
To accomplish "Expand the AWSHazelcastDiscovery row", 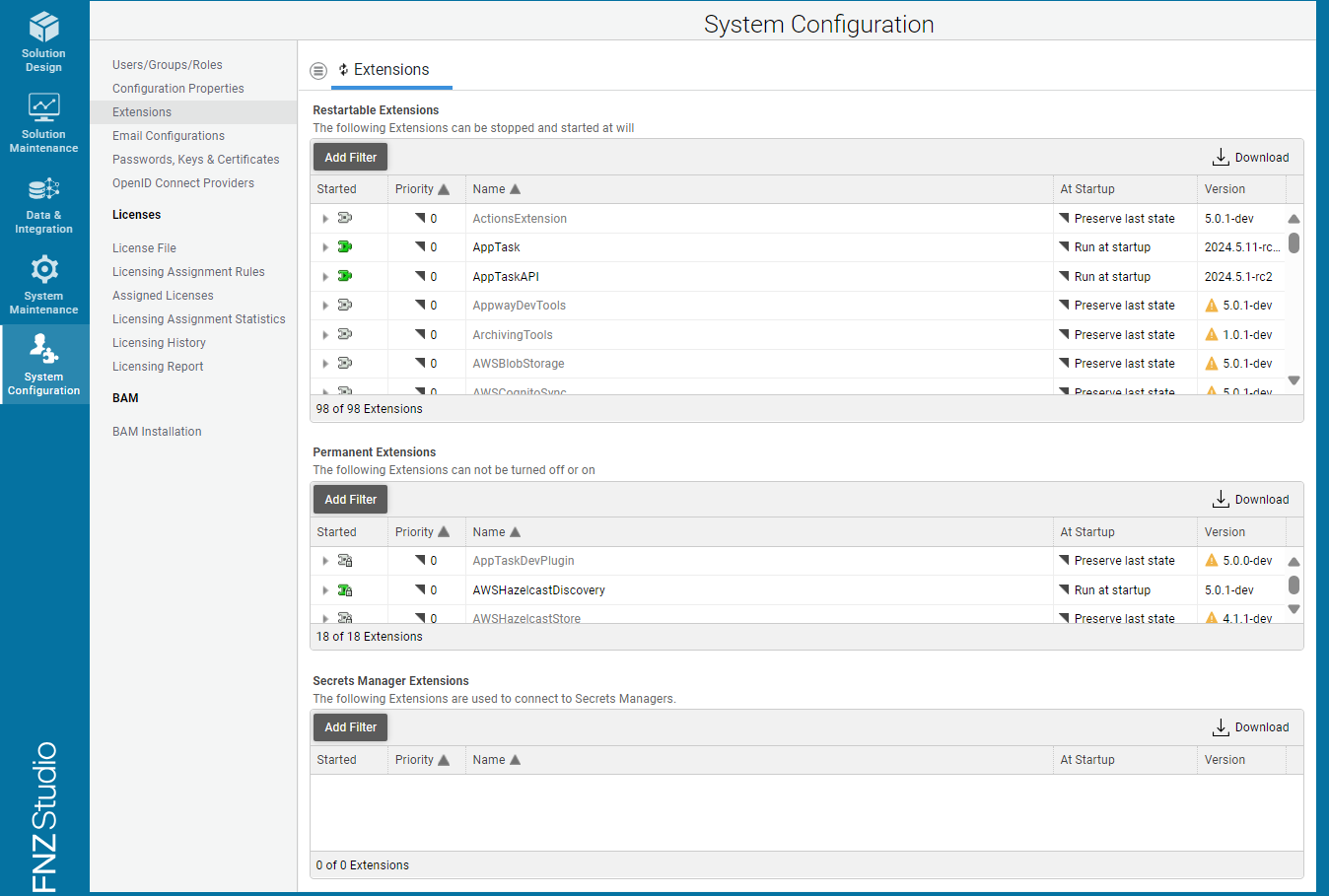I will (x=325, y=590).
